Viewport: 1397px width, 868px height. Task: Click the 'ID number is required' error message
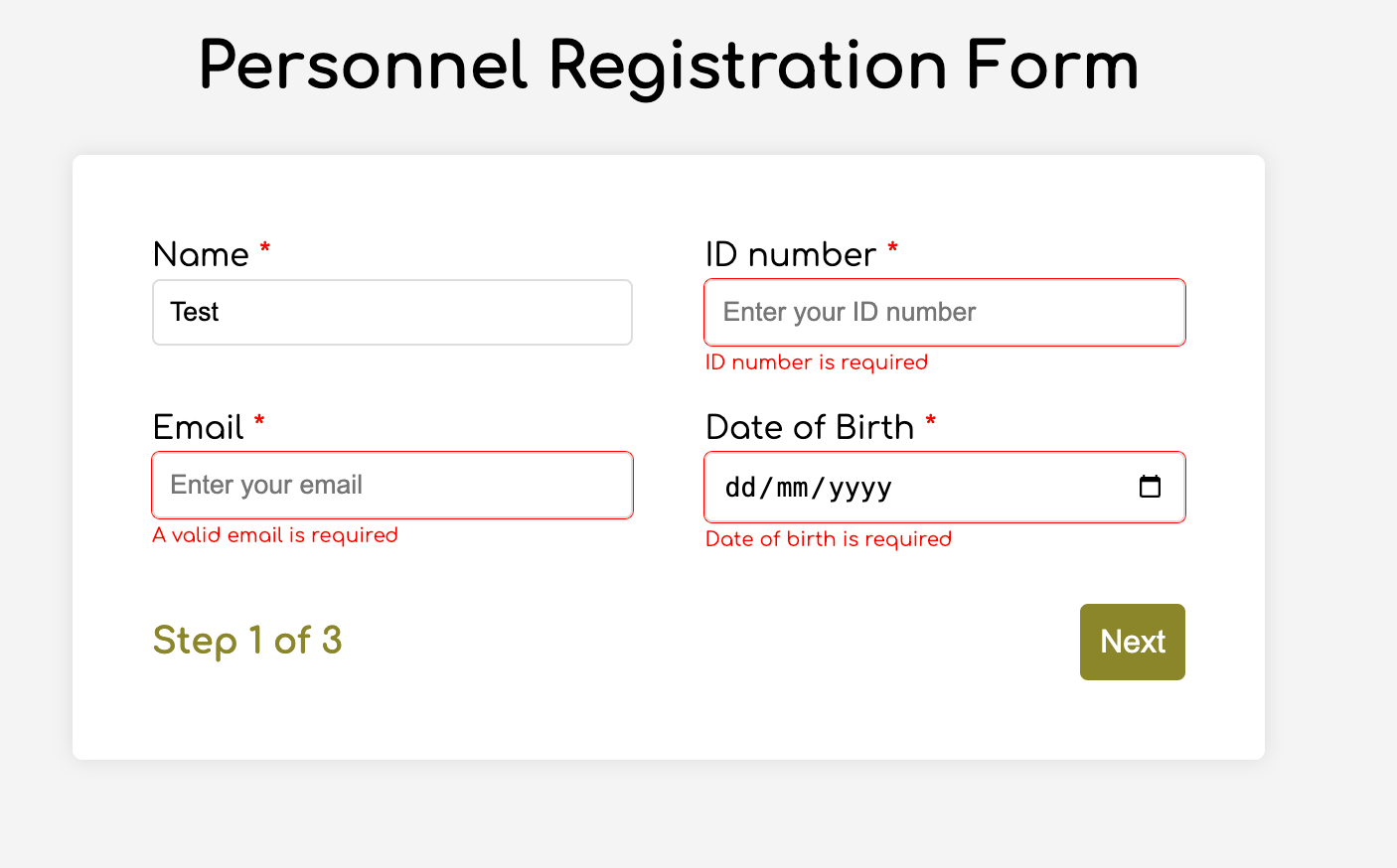coord(817,362)
